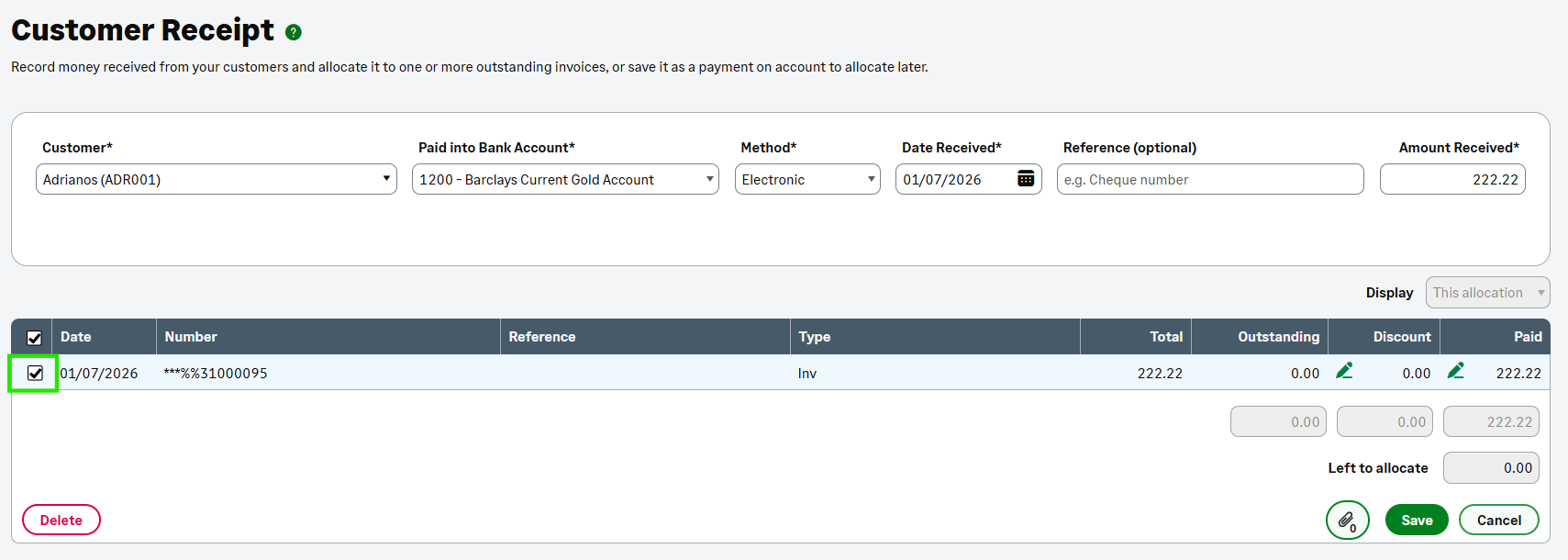Click the Outstanding total box below the table
Image resolution: width=1568 pixels, height=560 pixels.
click(1278, 422)
